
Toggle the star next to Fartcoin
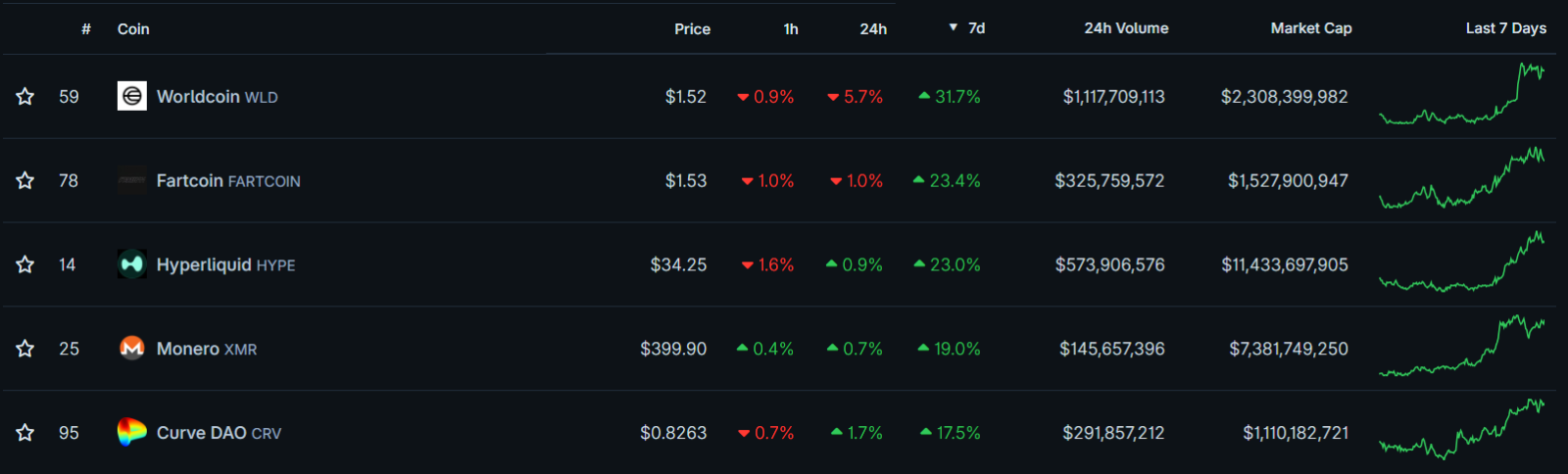click(x=25, y=180)
